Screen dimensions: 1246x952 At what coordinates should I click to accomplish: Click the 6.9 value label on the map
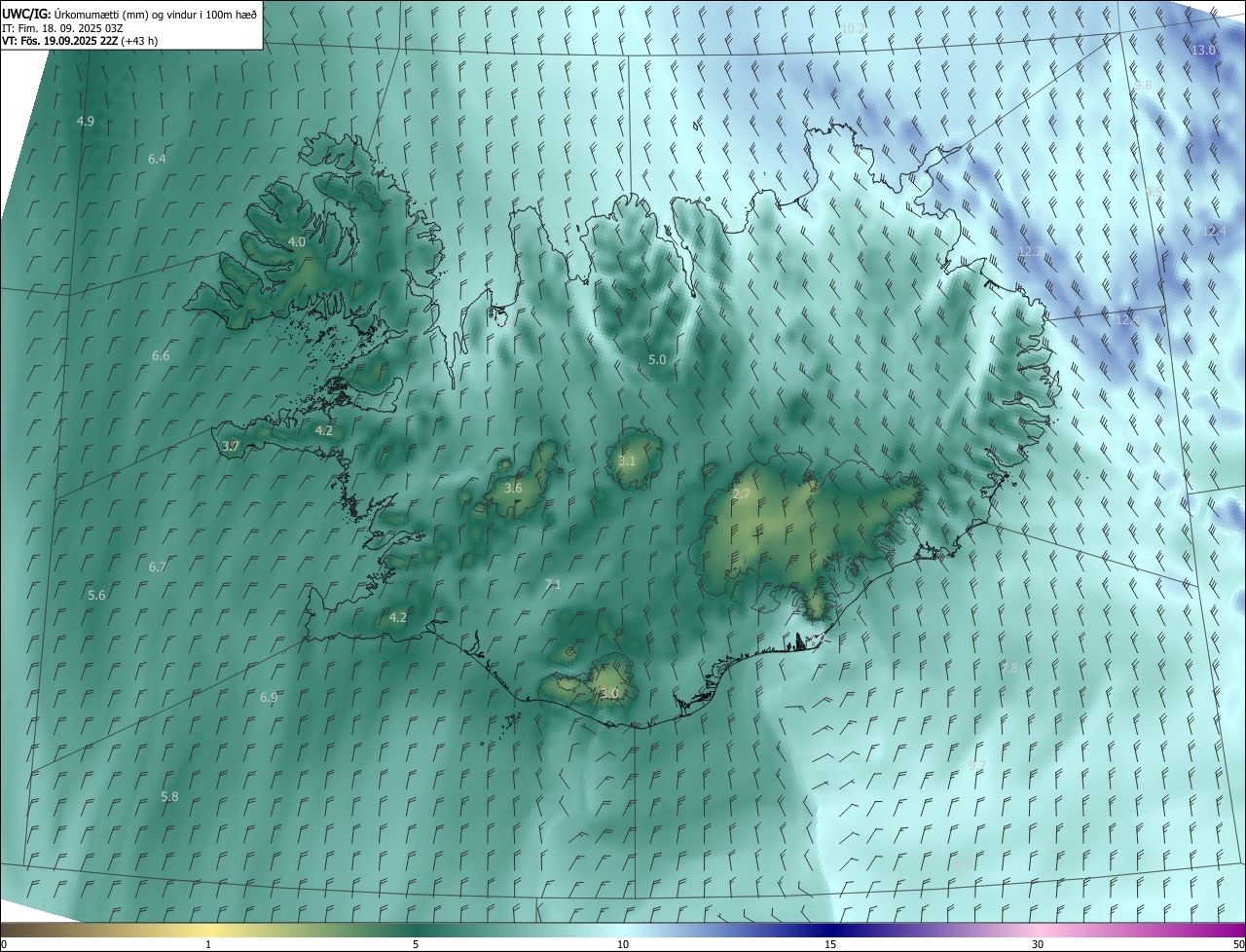pos(269,697)
